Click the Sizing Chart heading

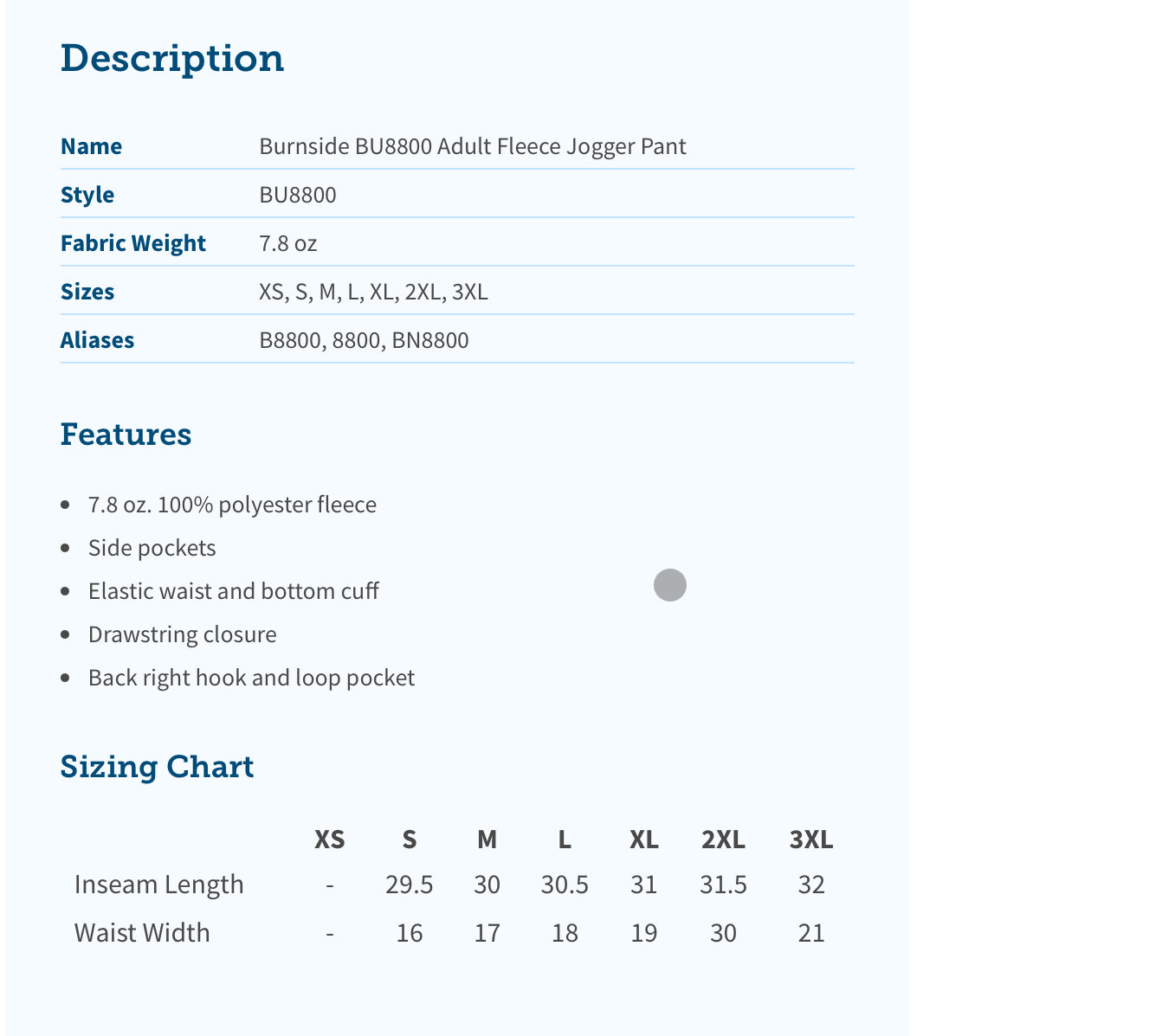(157, 767)
